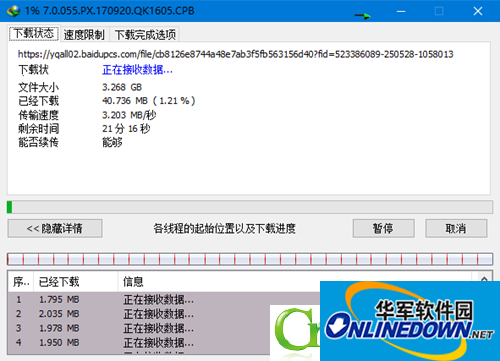Select the 3.268 GB file size value
Viewport: 500px width, 361px height.
click(122, 87)
